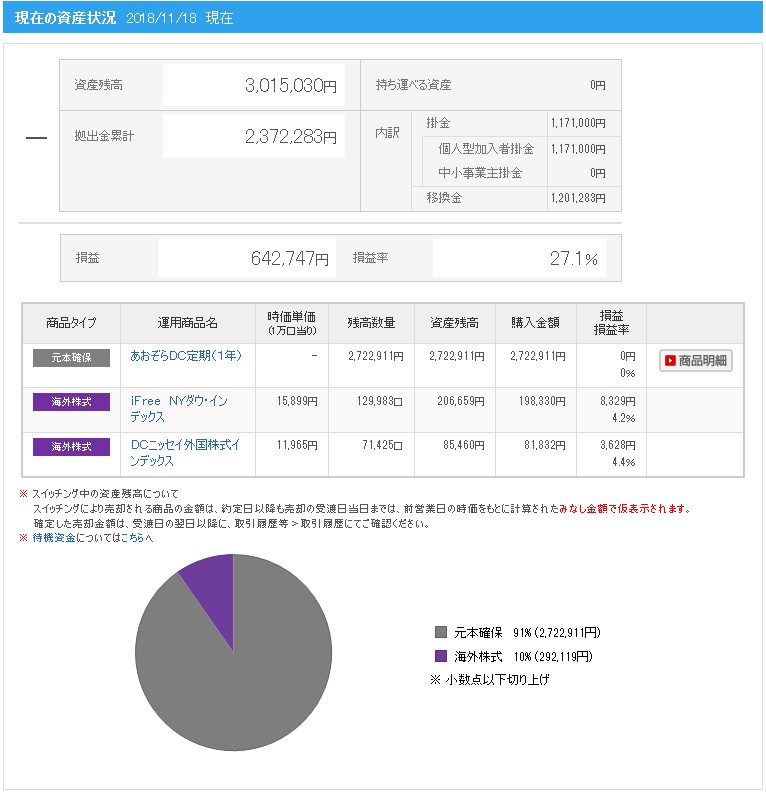Select the 損益 value 642,747円
Screen dimensions: 766x793
290,258
